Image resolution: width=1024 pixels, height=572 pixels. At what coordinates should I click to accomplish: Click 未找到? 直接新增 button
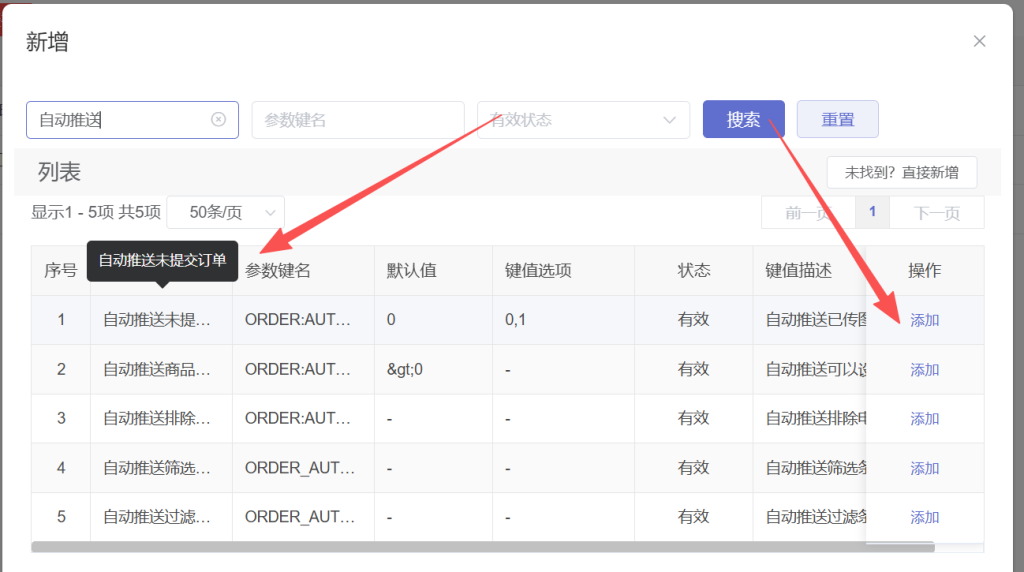coord(901,172)
